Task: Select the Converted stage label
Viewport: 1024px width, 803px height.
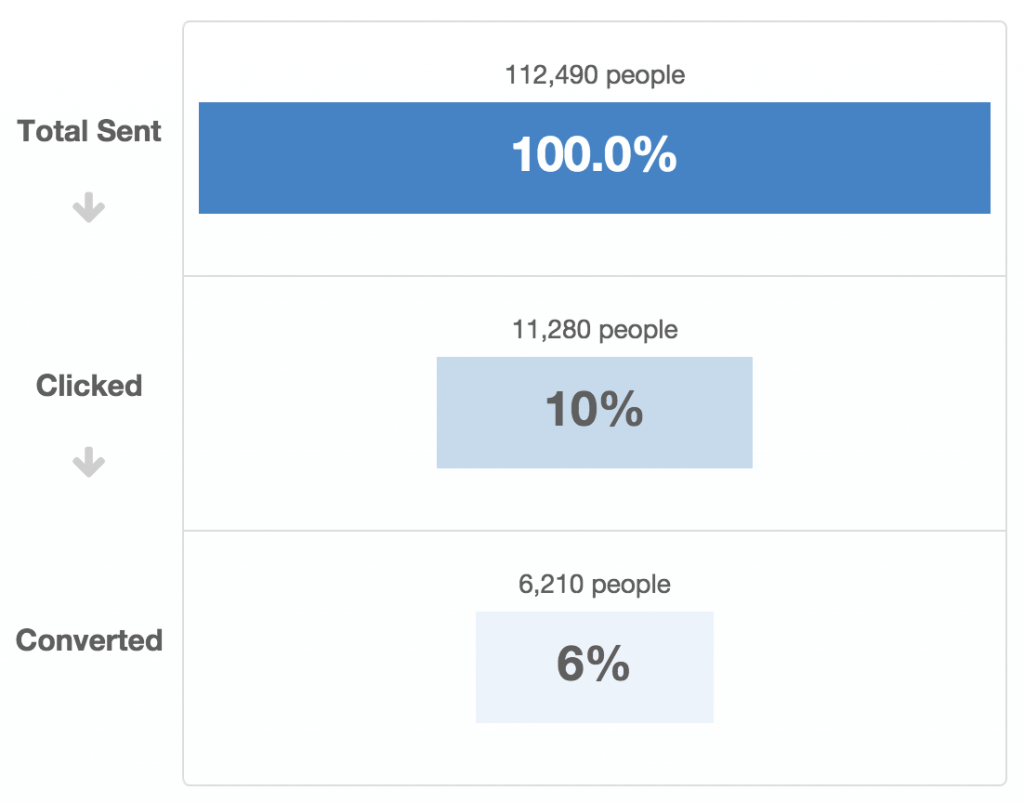Action: [89, 640]
